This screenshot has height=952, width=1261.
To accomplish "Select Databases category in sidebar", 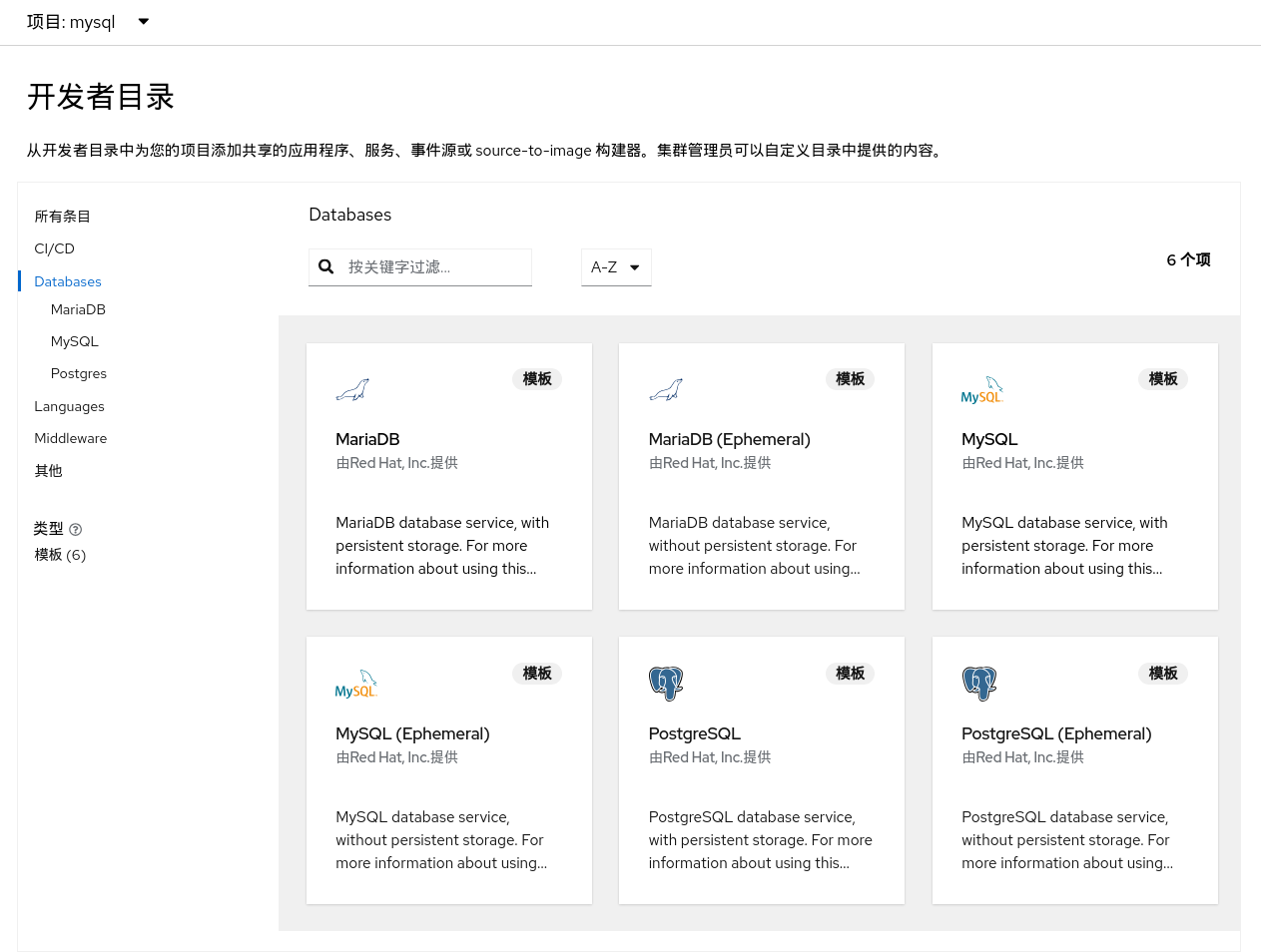I will click(68, 281).
